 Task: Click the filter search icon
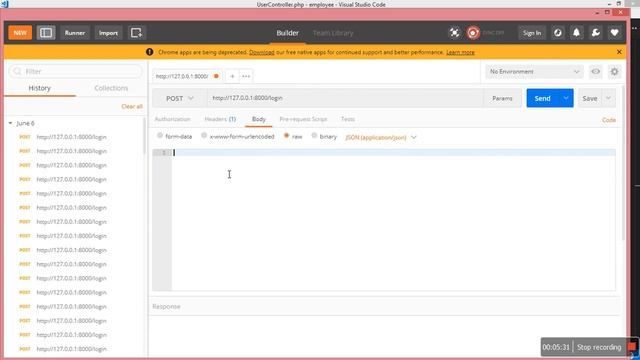point(17,71)
